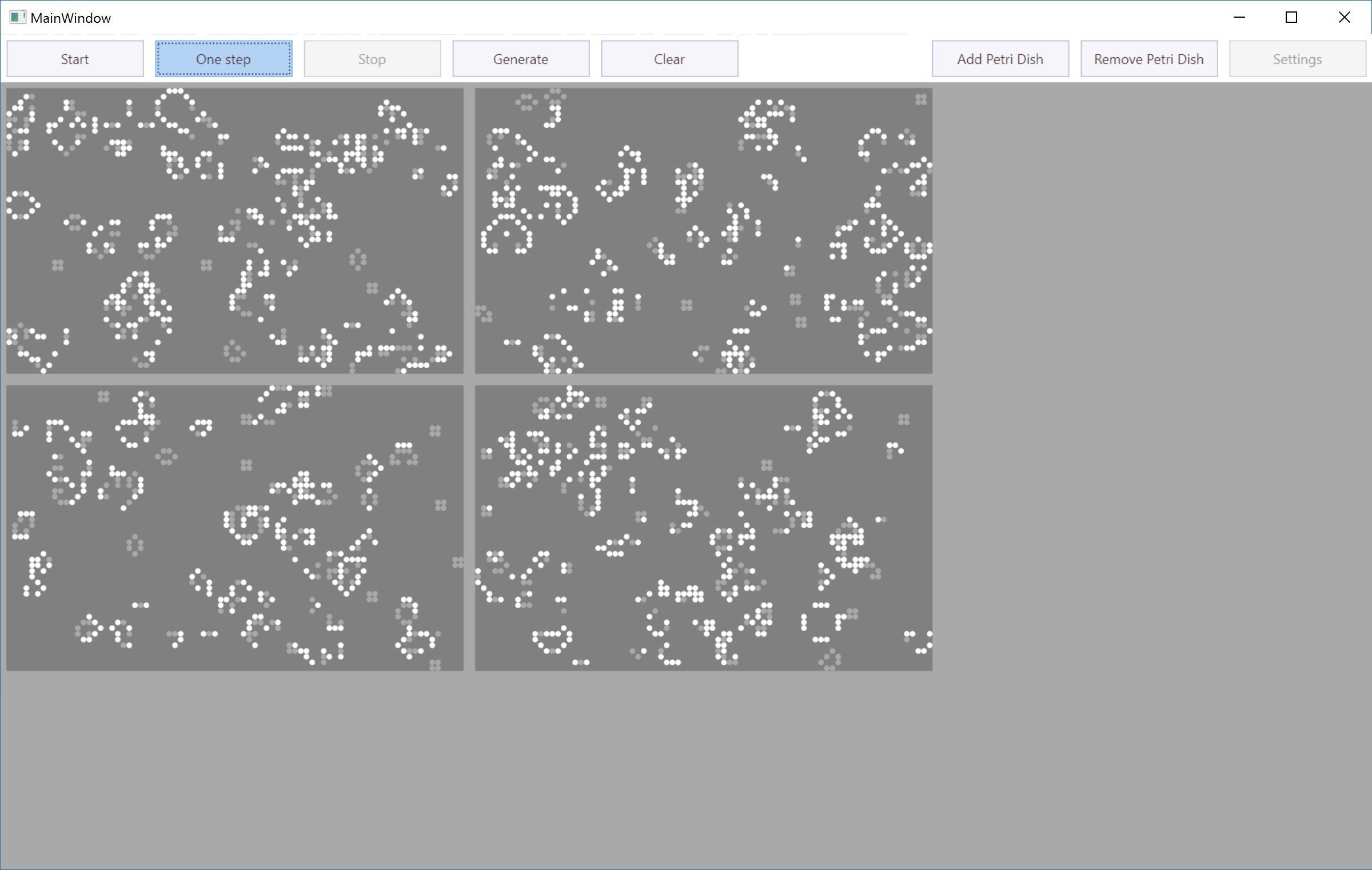Click the bottom-right petri dish grid

[704, 528]
